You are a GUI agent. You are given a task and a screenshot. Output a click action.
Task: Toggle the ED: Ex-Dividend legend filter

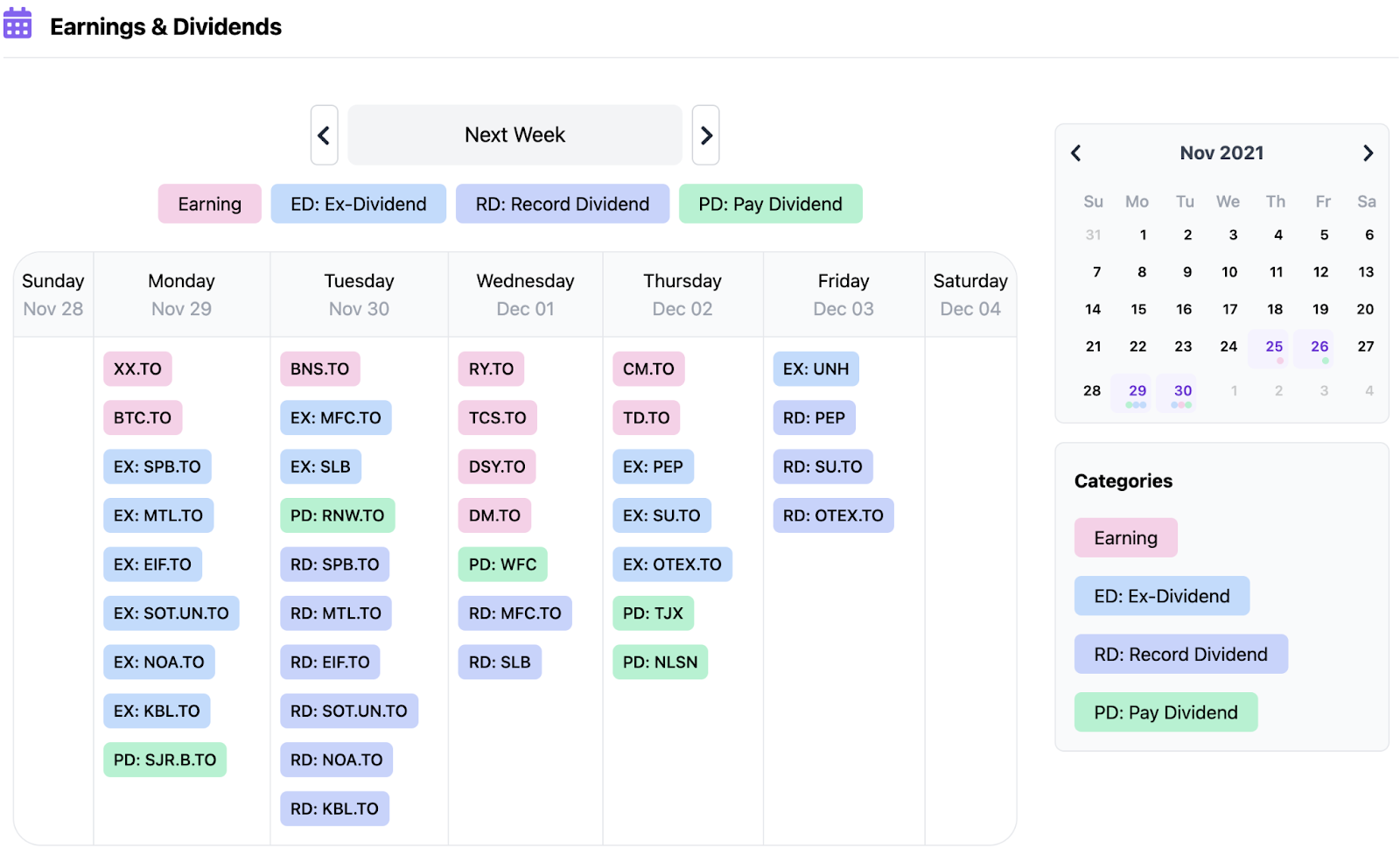[358, 204]
